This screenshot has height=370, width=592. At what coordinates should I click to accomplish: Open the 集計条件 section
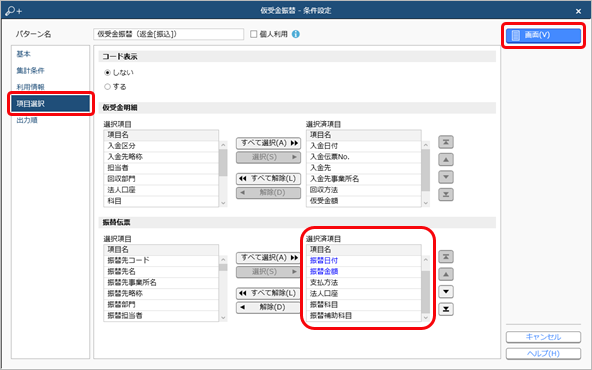[x=30, y=71]
